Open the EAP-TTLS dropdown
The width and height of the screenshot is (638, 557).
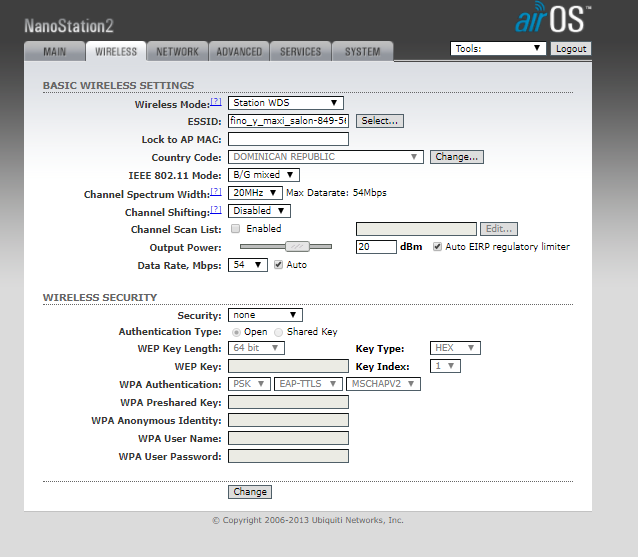click(308, 384)
